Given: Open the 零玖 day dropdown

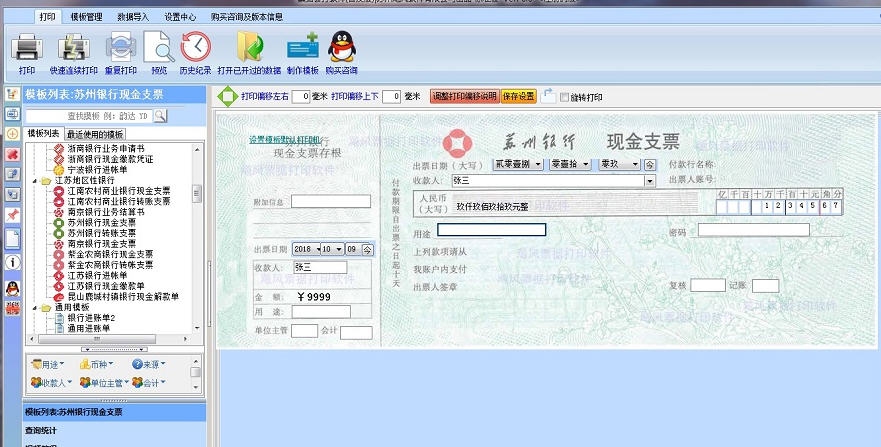Looking at the screenshot, I should (x=635, y=164).
